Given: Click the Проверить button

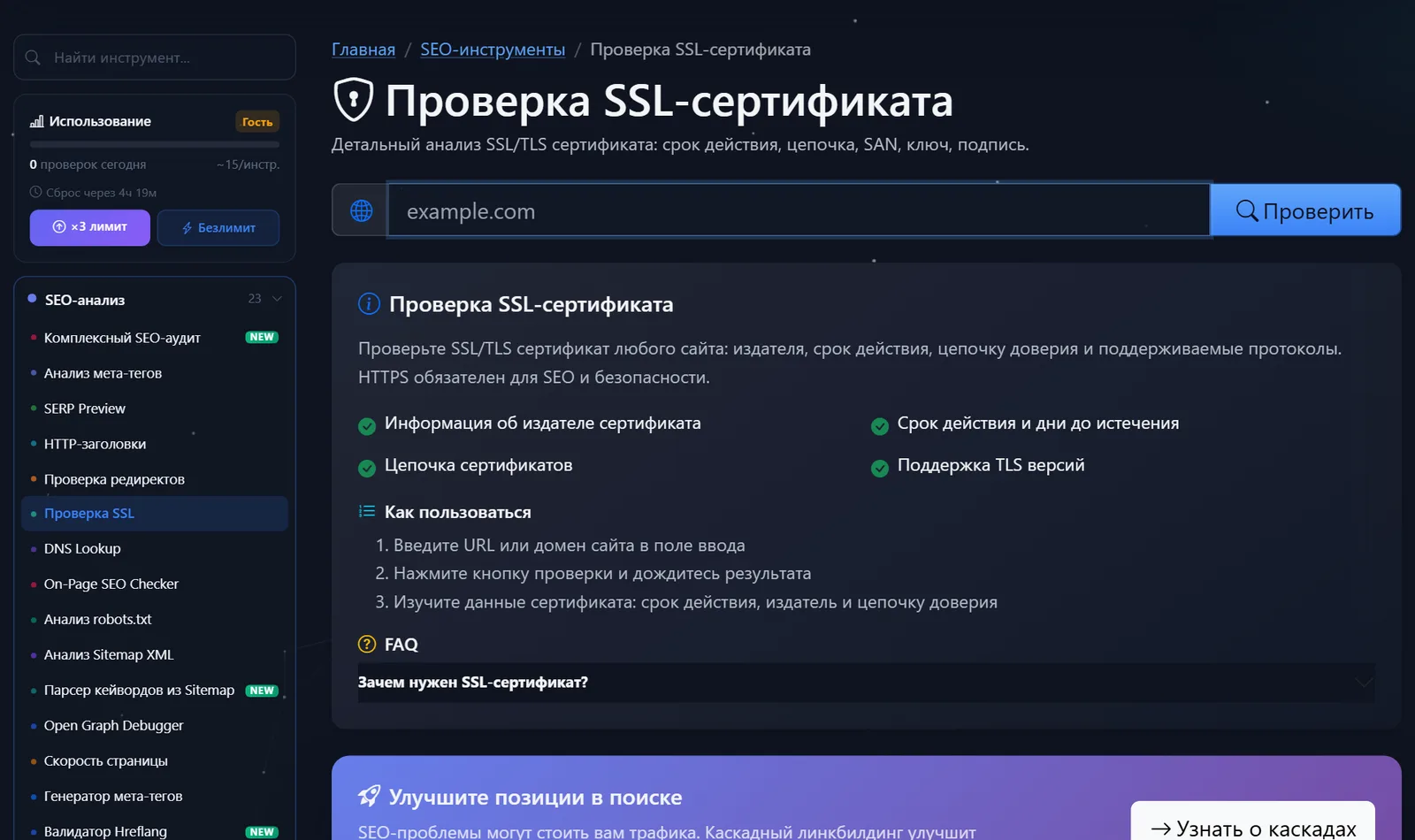Looking at the screenshot, I should point(1305,210).
